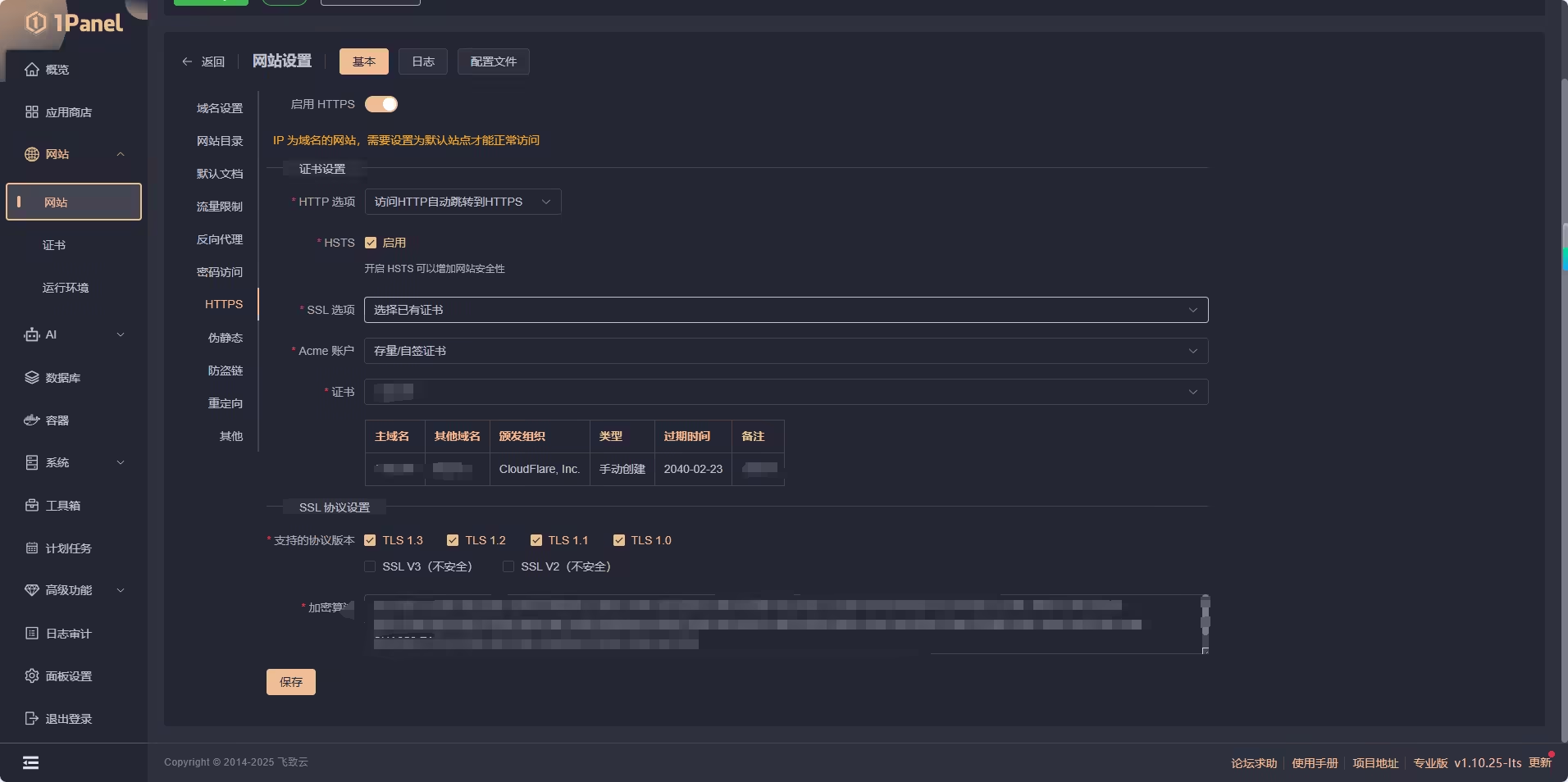This screenshot has height=782, width=1568.
Task: Click the 工具箱 toolbox icon
Action: tap(32, 506)
